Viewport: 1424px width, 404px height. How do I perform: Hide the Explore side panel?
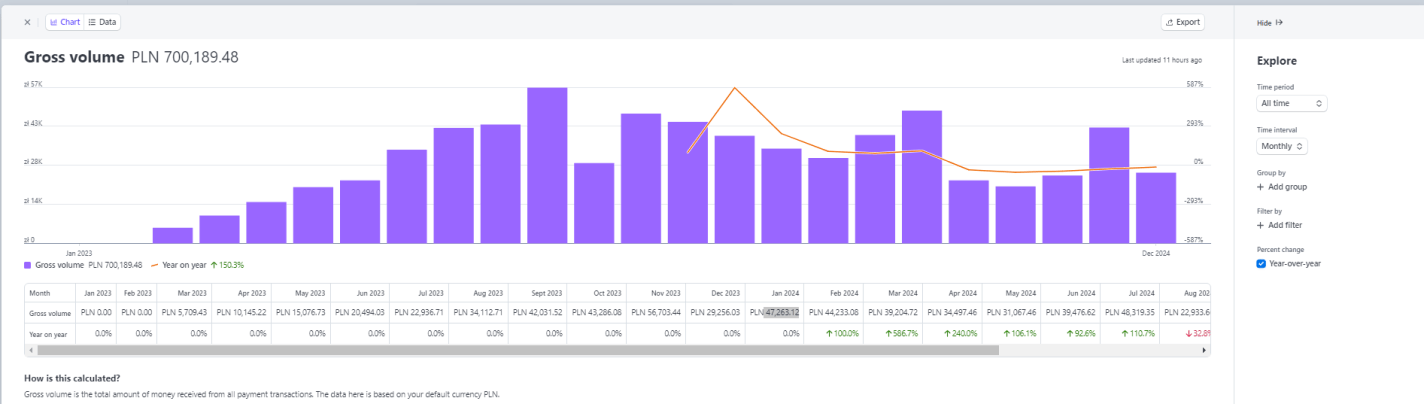pos(1269,22)
